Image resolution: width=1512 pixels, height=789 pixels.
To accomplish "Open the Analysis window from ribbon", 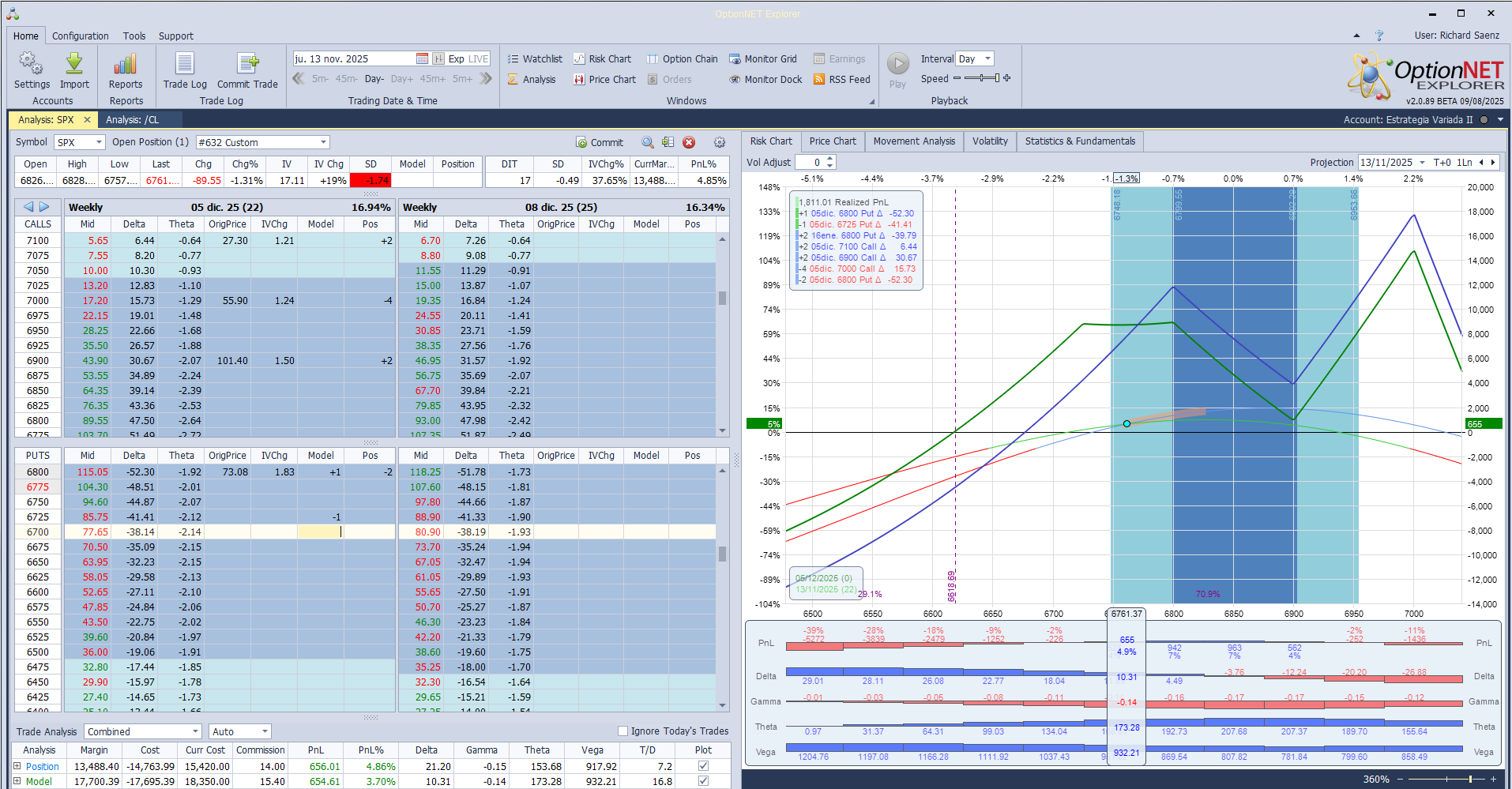I will pos(532,79).
